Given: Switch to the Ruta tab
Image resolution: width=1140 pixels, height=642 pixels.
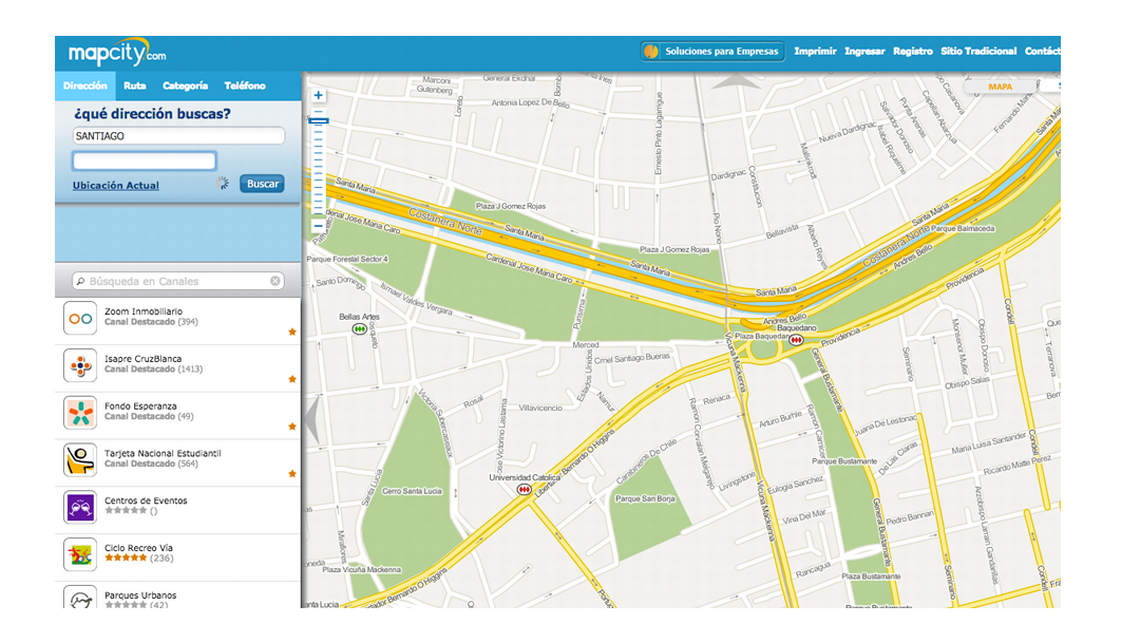Looking at the screenshot, I should click(135, 86).
